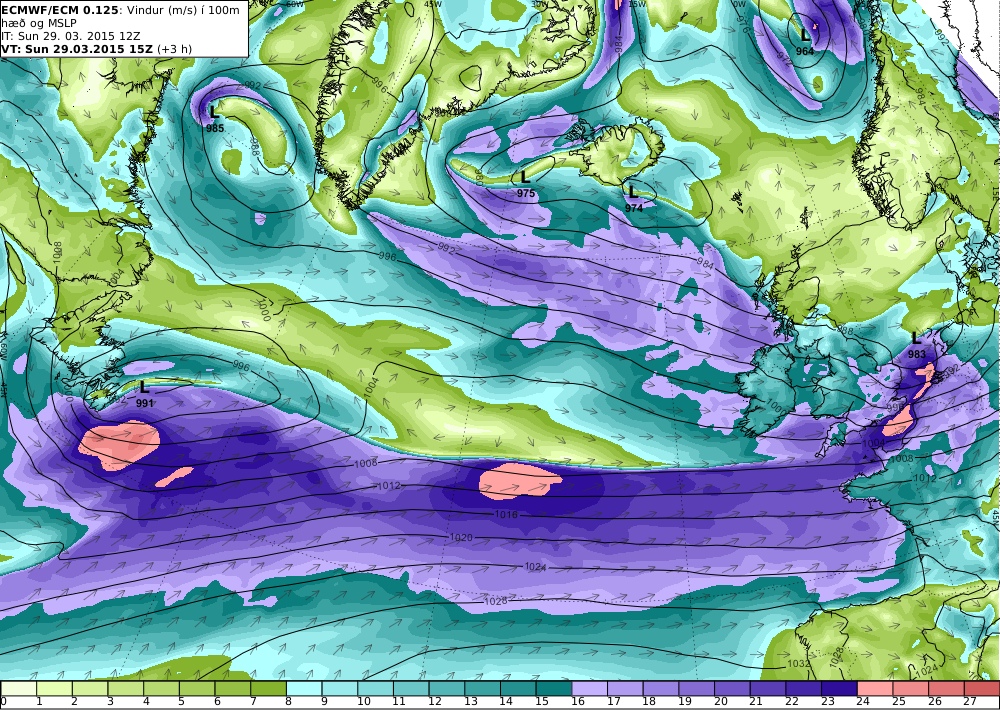
Task: Click the 'IT: Sun 29. 03. 2015 12Z' line
Action: tap(71, 36)
